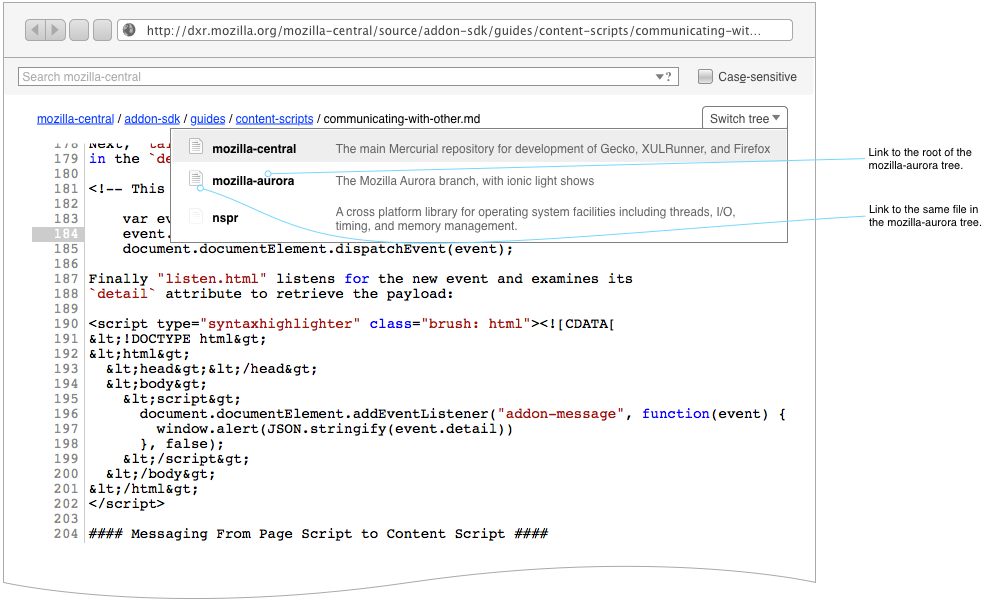The height and width of the screenshot is (600, 992).
Task: Click the "document.documentElement.dispatchEvent(event);" line
Action: [x=318, y=249]
